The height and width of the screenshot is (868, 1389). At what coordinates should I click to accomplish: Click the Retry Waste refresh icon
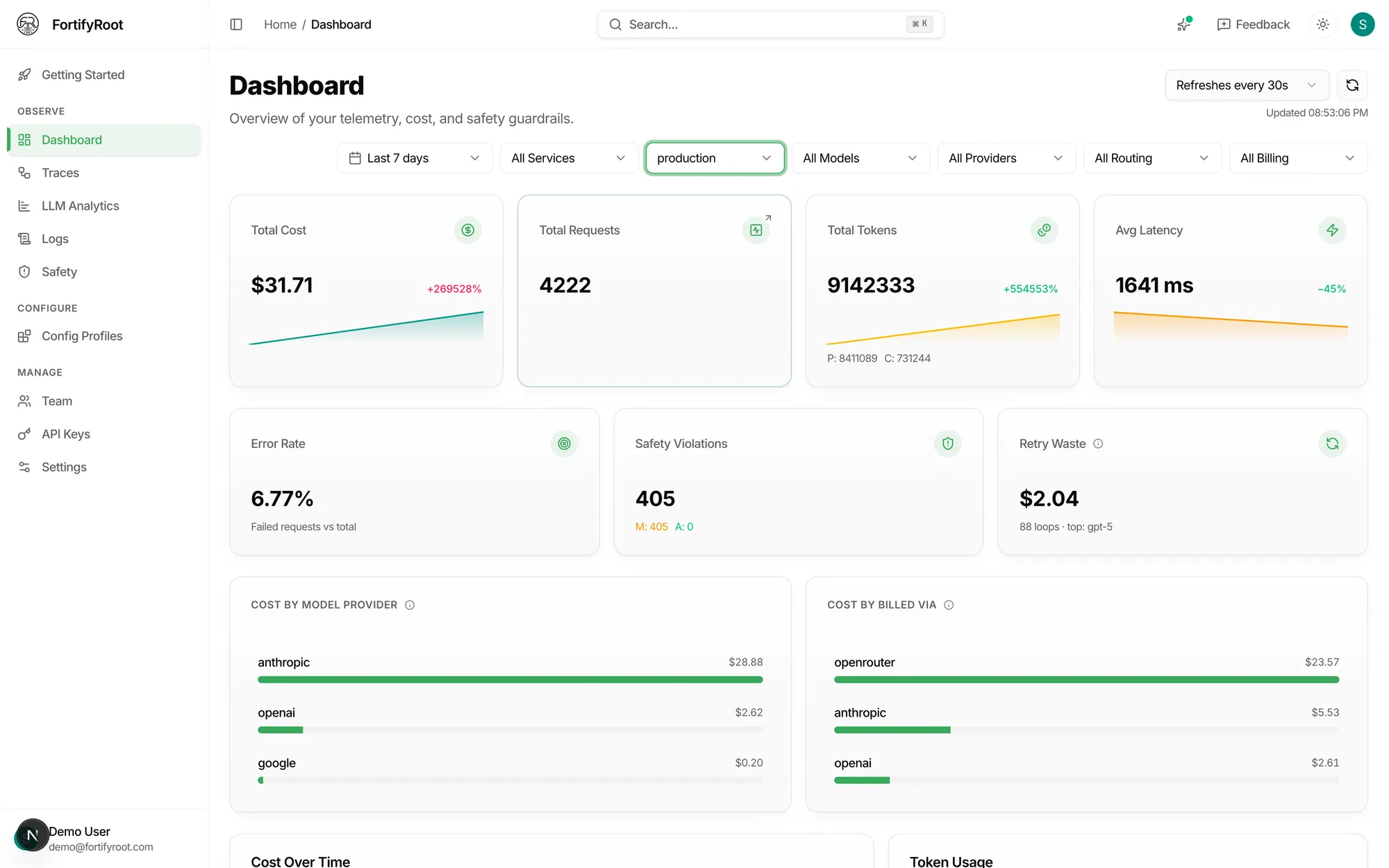pyautogui.click(x=1332, y=444)
